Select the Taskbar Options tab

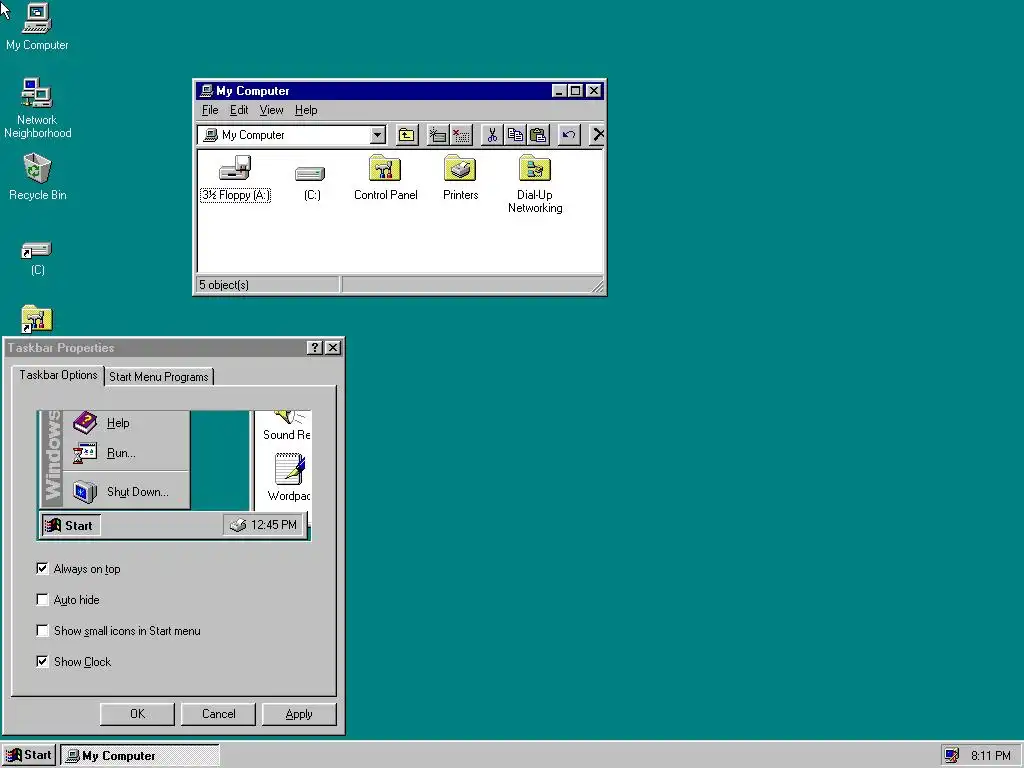point(58,375)
